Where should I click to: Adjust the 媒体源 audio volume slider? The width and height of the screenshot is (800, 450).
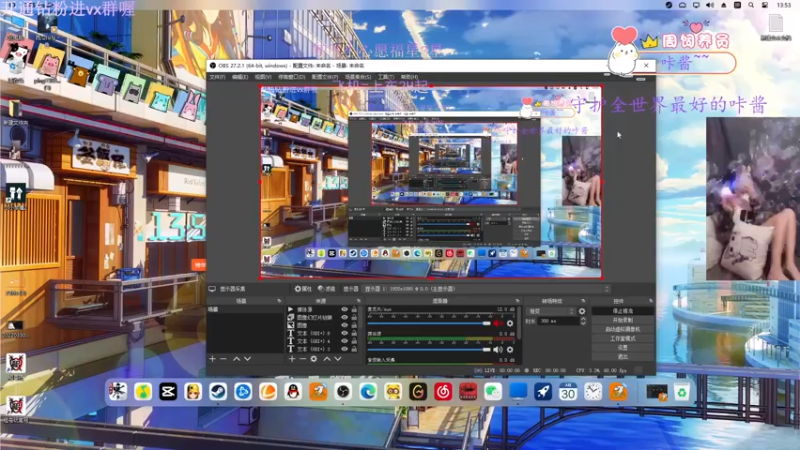(x=429, y=350)
